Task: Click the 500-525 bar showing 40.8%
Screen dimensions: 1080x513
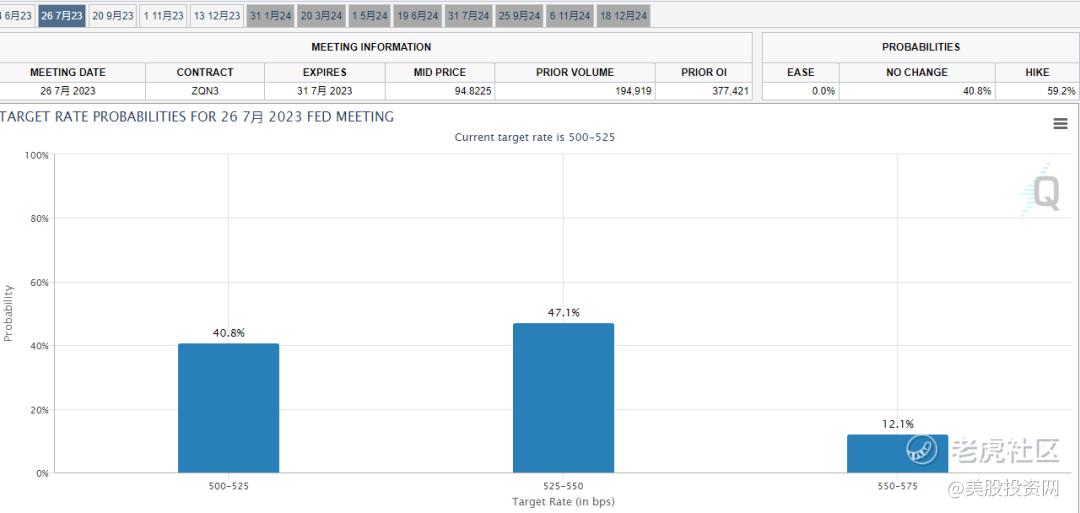Action: pyautogui.click(x=229, y=408)
